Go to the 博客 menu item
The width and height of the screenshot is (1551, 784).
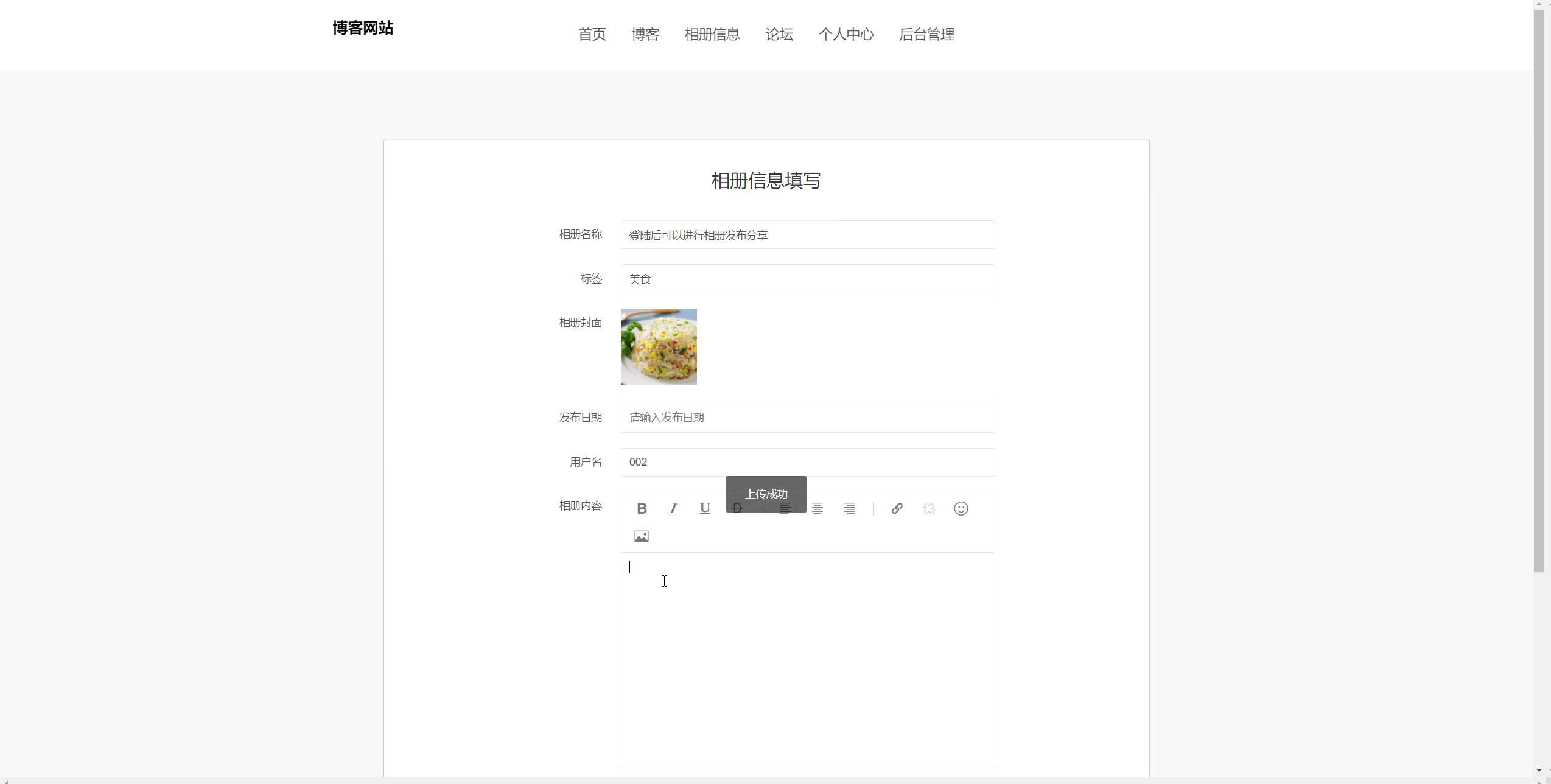click(645, 35)
